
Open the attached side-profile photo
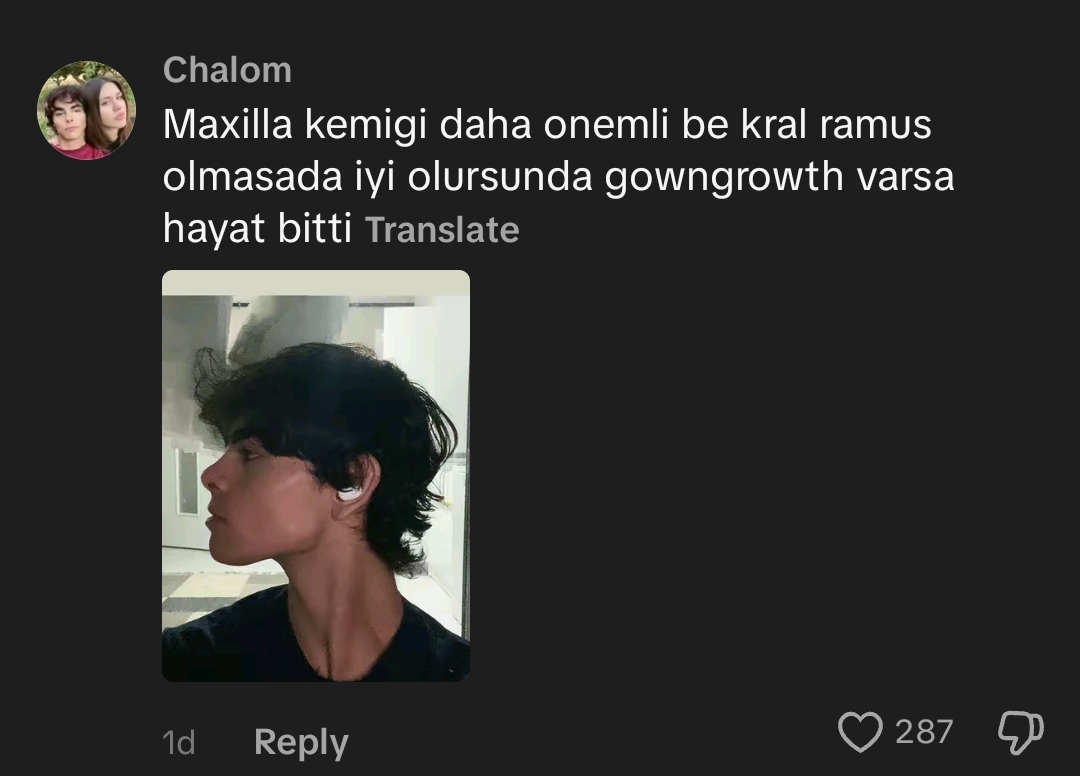pyautogui.click(x=315, y=476)
